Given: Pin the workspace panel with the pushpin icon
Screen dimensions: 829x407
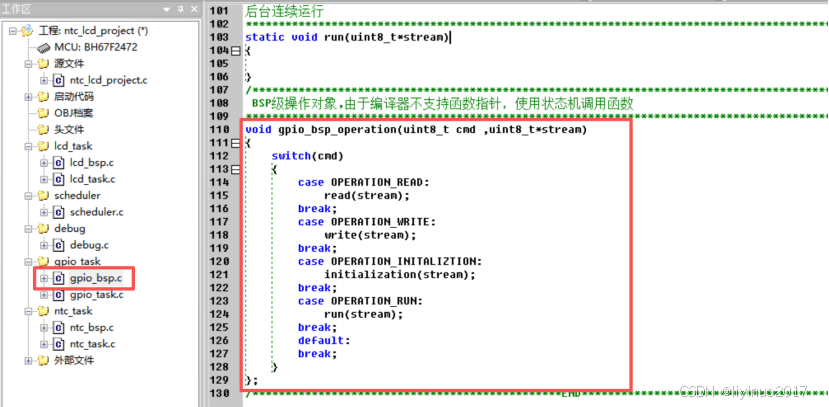Looking at the screenshot, I should tap(180, 9).
